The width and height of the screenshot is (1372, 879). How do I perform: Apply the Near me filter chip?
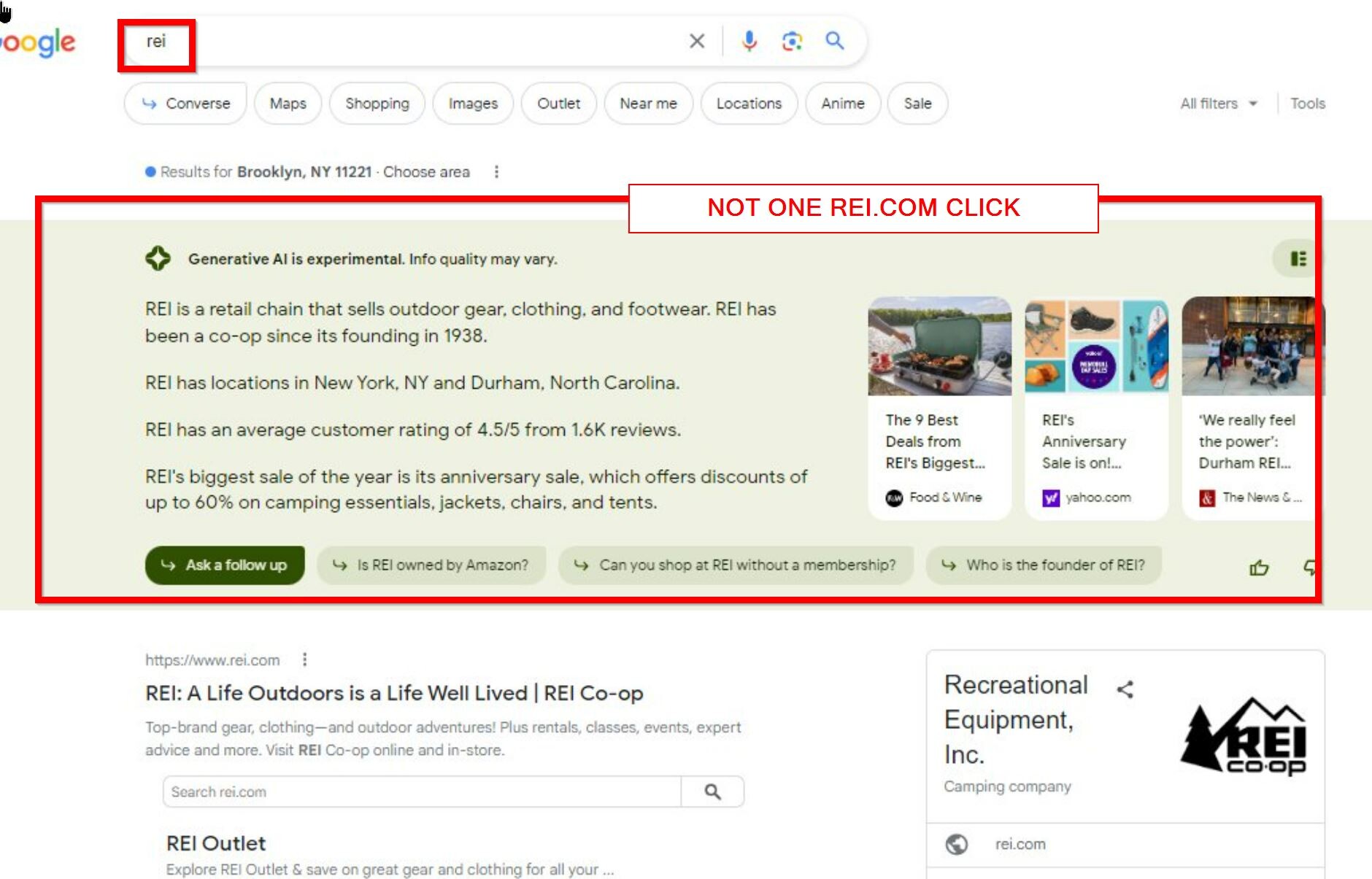(x=648, y=104)
